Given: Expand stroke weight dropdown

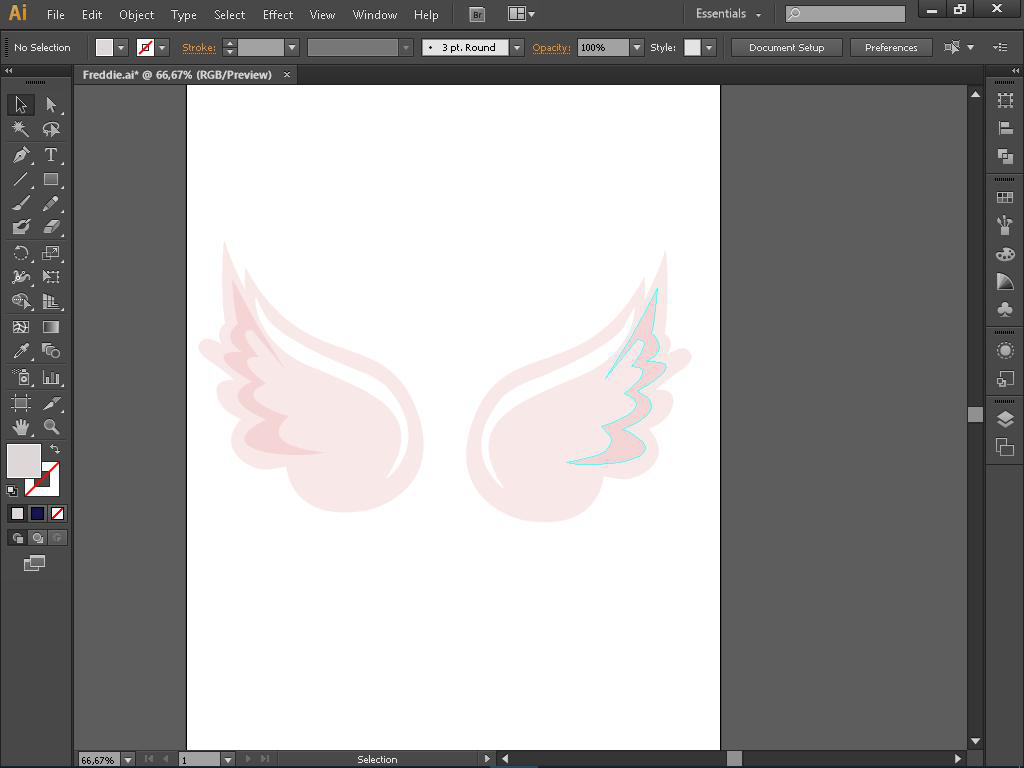Looking at the screenshot, I should tap(292, 48).
